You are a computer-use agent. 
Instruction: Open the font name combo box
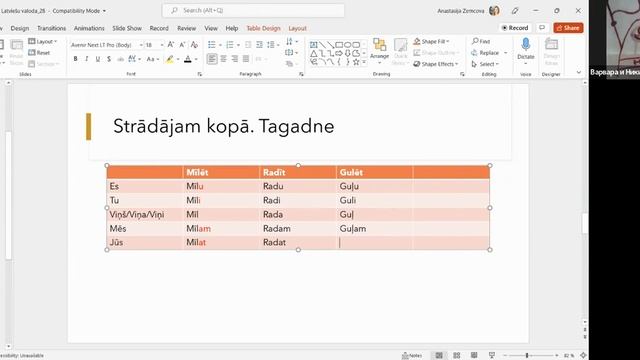[x=106, y=45]
